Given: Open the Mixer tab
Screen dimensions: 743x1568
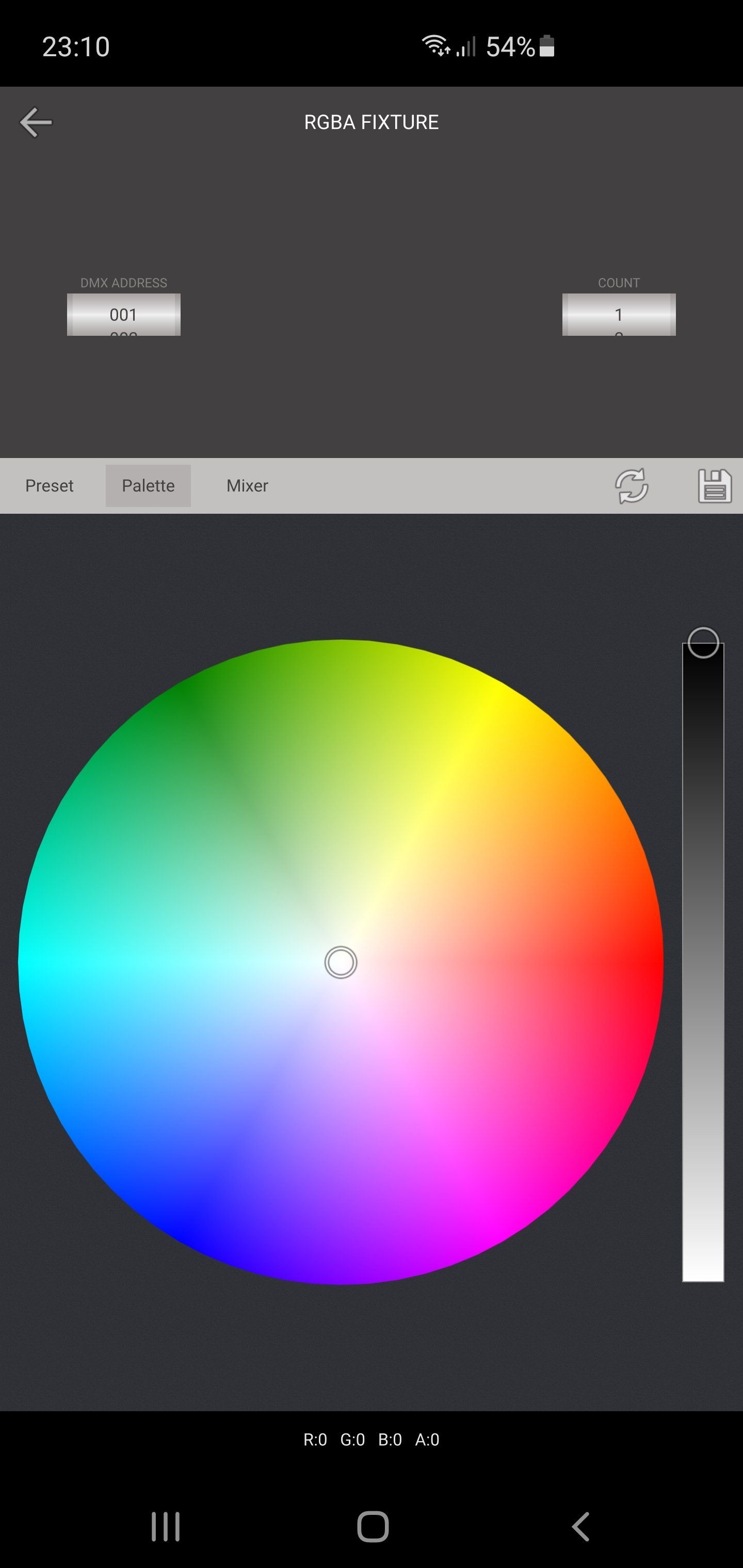Looking at the screenshot, I should 247,486.
